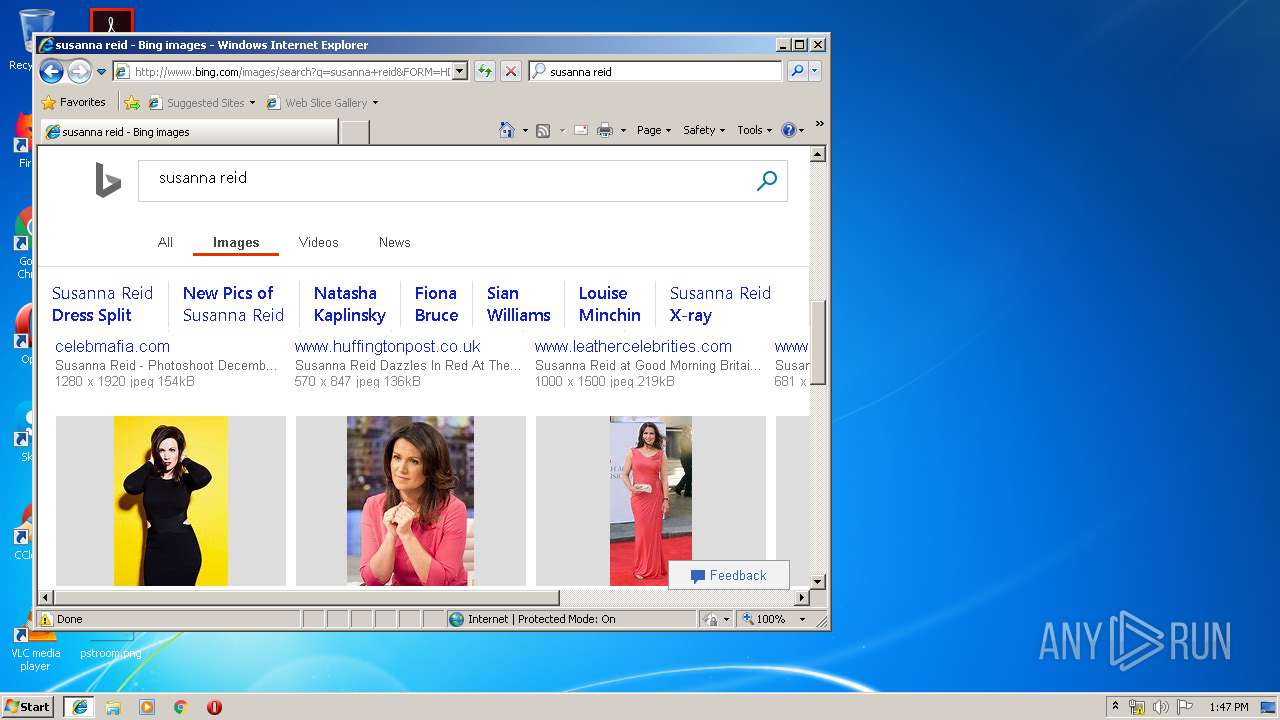
Task: Open the Natasha Kaplinsky related search
Action: click(x=349, y=304)
